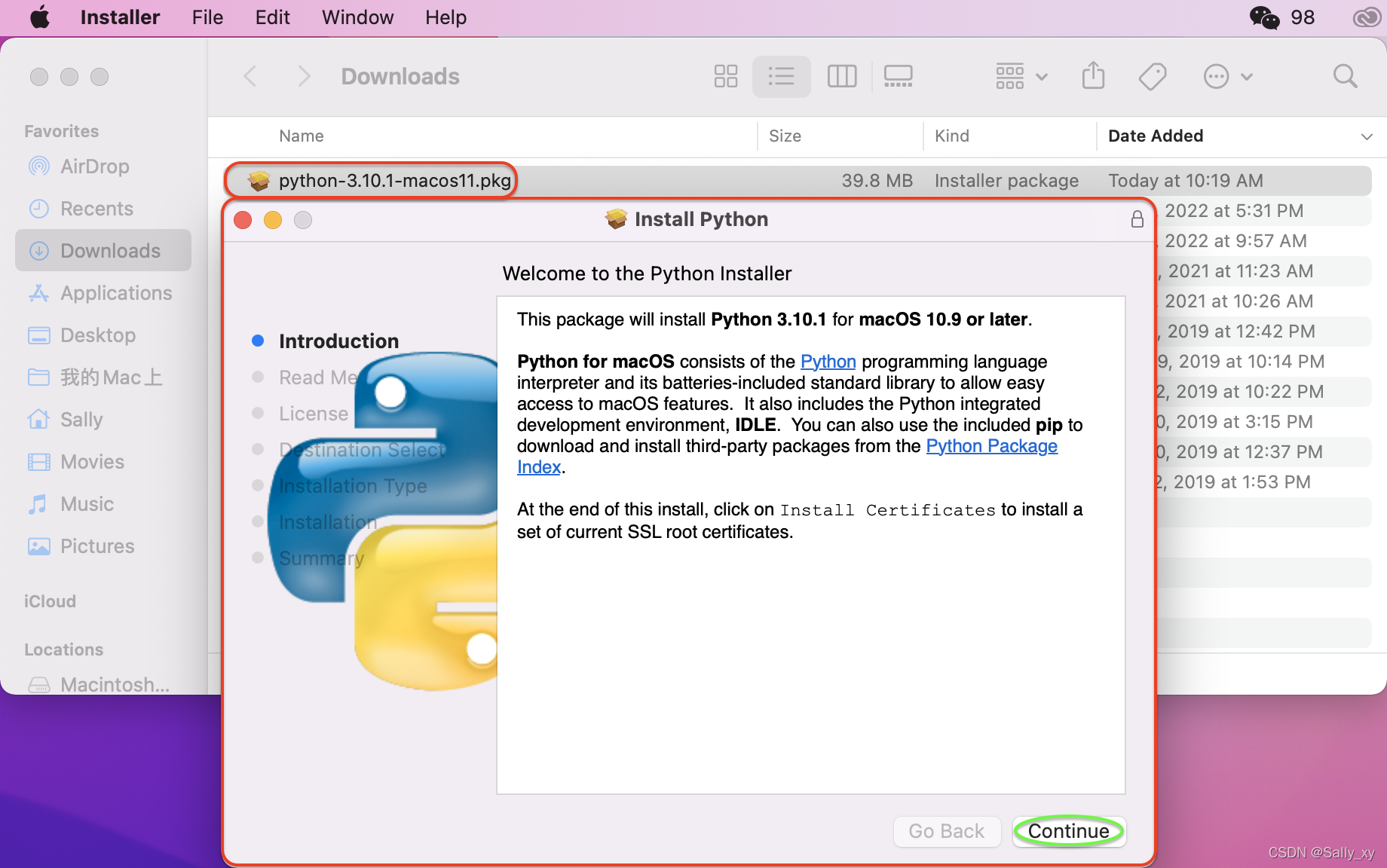The height and width of the screenshot is (868, 1387).
Task: Minimize the Install Python window
Action: point(273,220)
